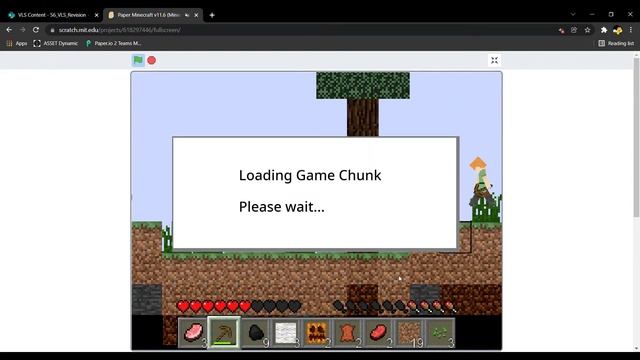
Task: Select the raw porkchop hotbar slot
Action: pyautogui.click(x=193, y=333)
